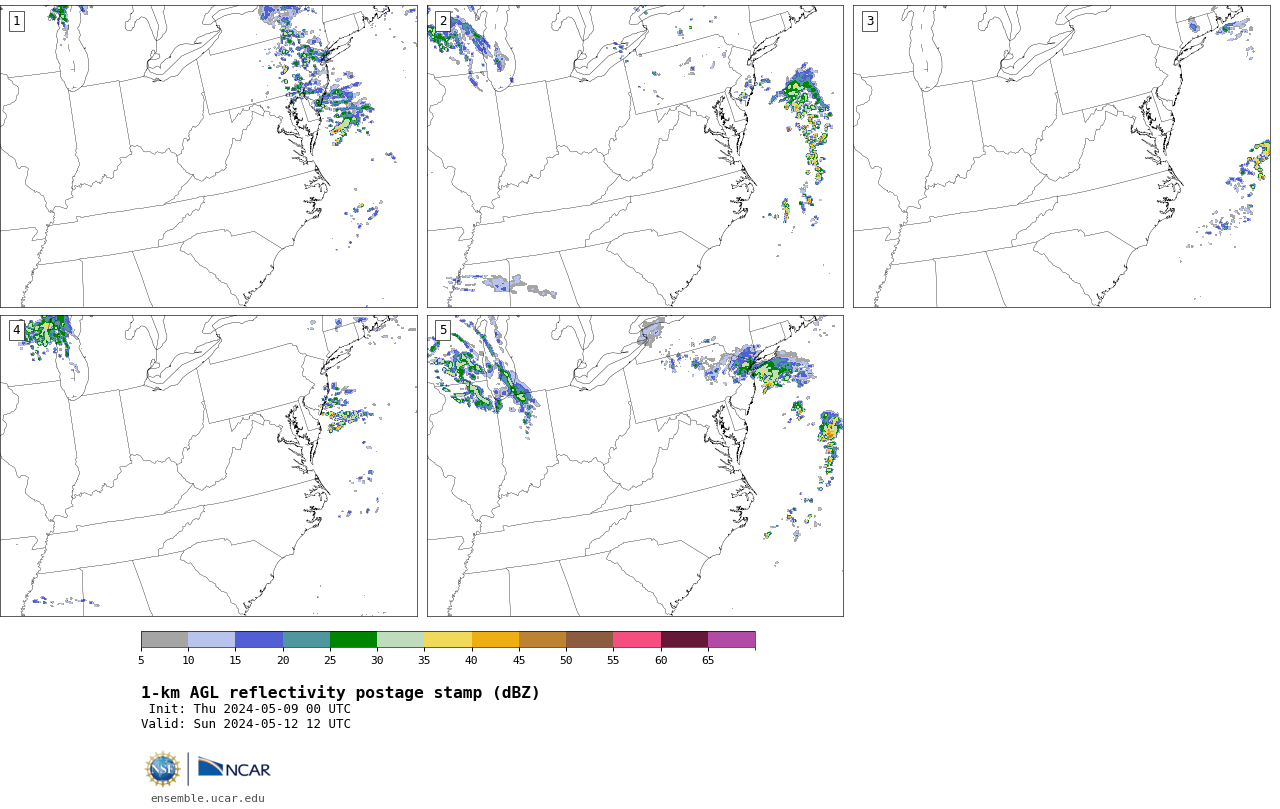1280x809 pixels.
Task: Click the blue 15-20 dBZ swatch
Action: pos(259,640)
